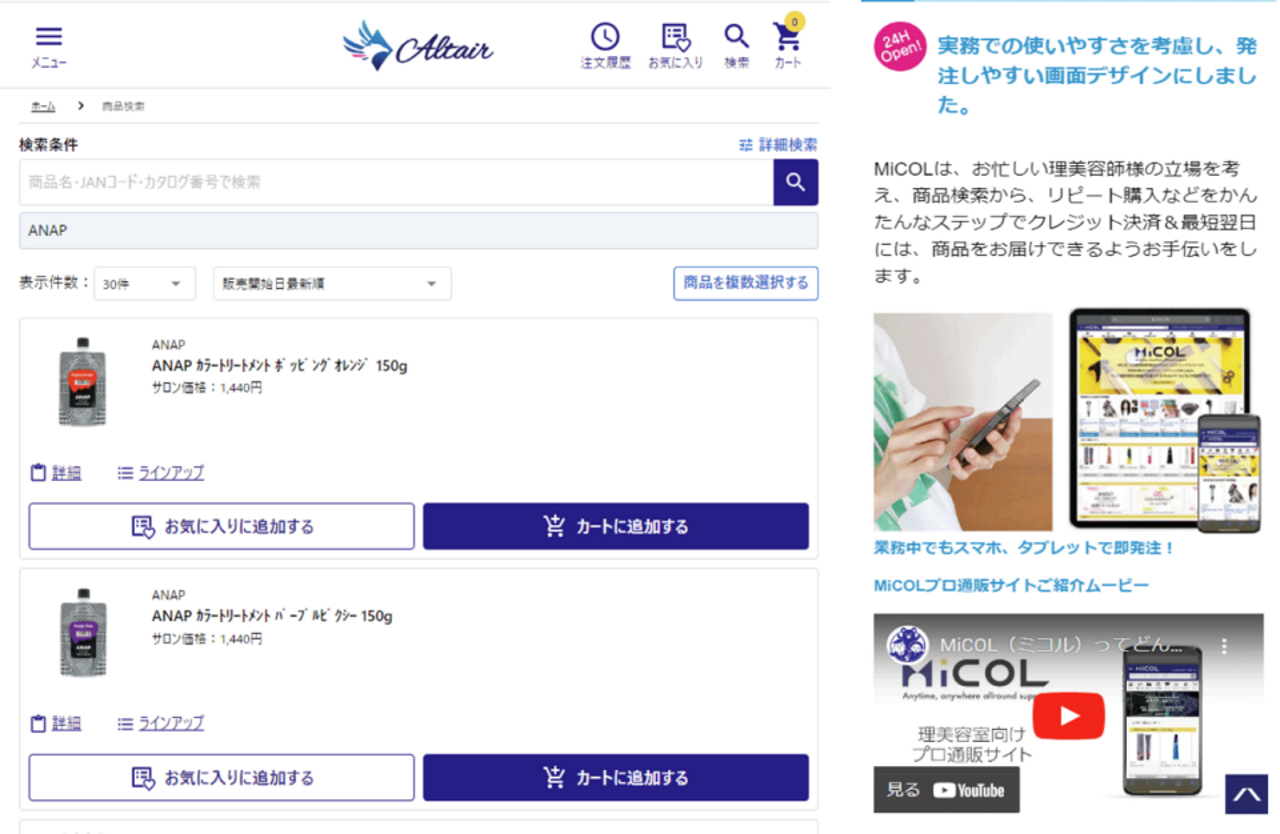Open the 見る YouTube link

tap(946, 789)
